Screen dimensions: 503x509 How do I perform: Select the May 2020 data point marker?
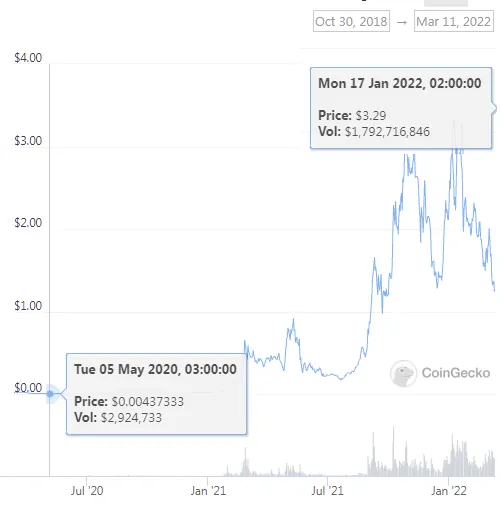tap(50, 394)
